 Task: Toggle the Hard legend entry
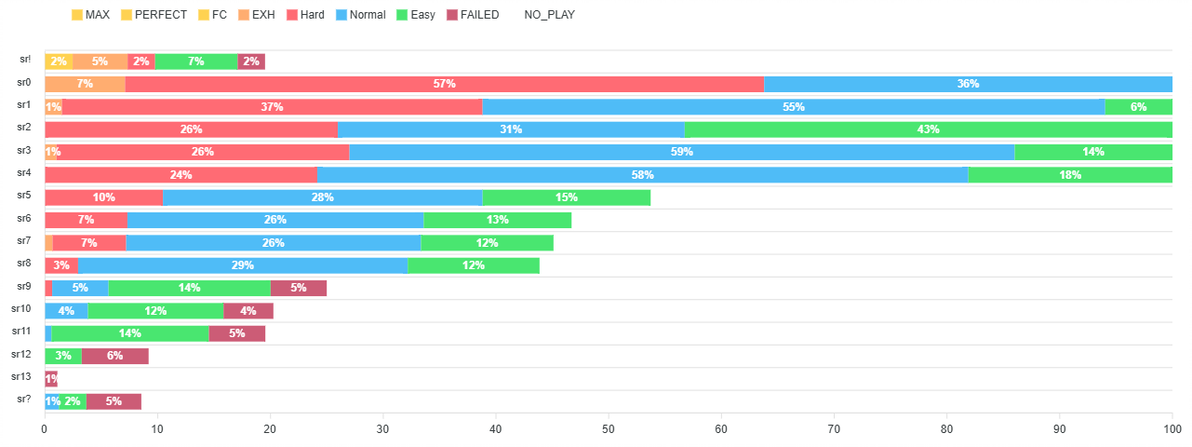click(x=302, y=14)
